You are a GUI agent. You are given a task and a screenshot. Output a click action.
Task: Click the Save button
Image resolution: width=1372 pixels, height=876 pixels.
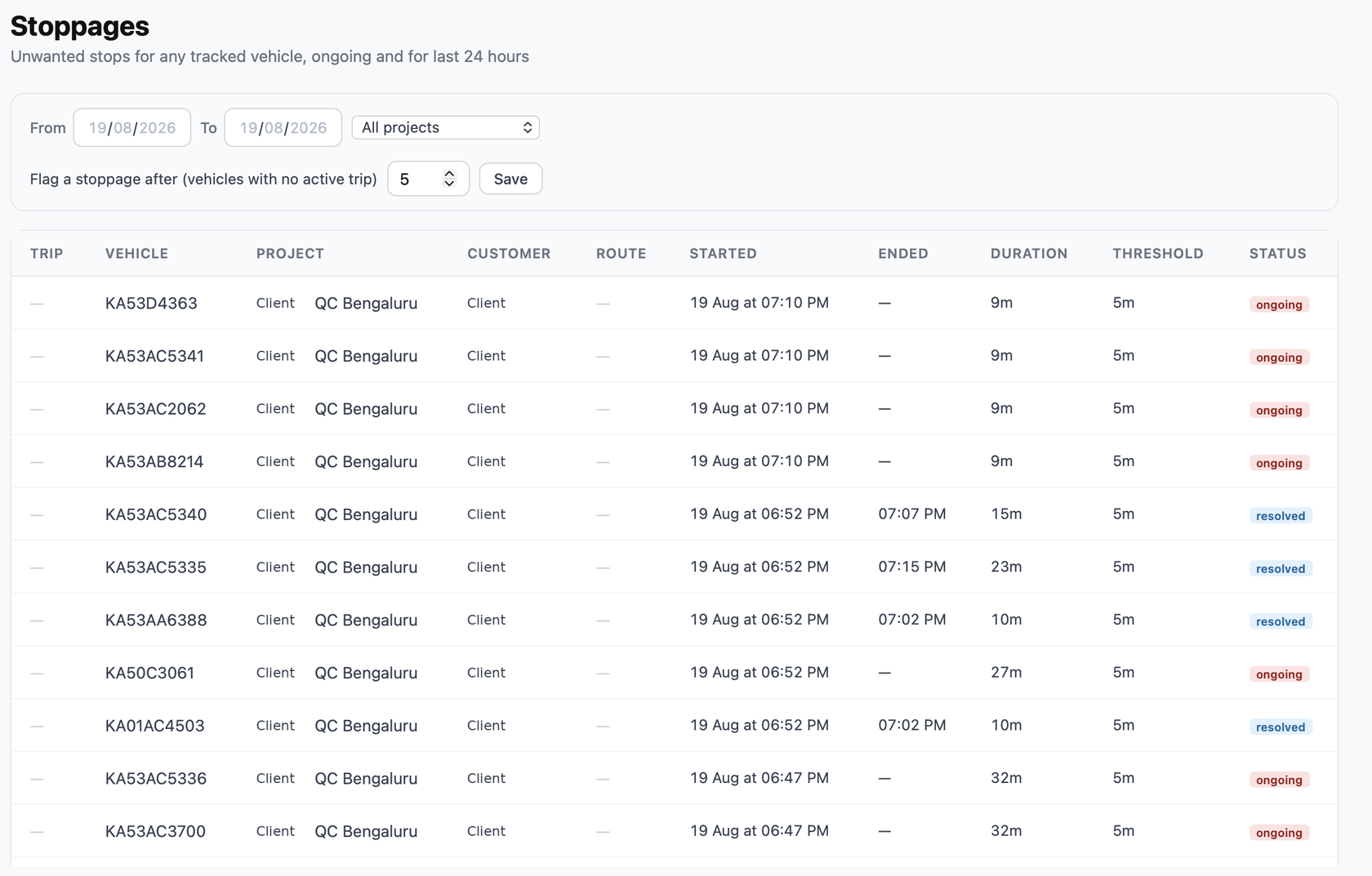click(x=510, y=179)
